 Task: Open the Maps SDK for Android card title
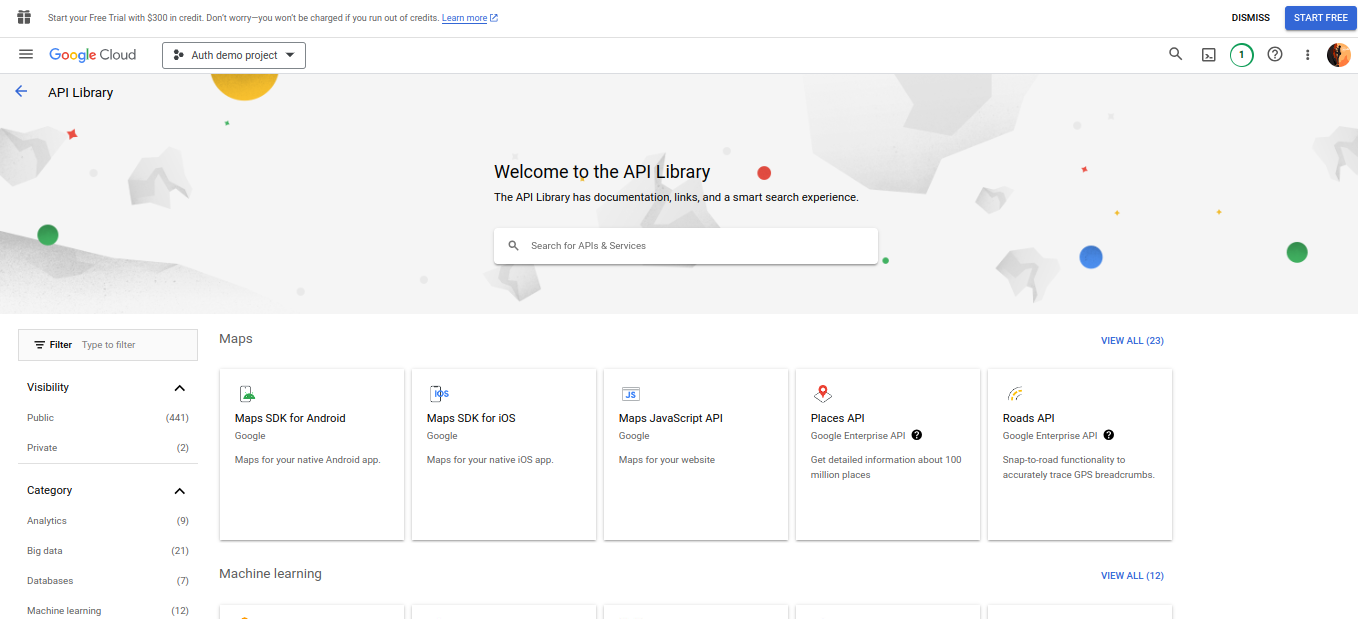[x=290, y=418]
